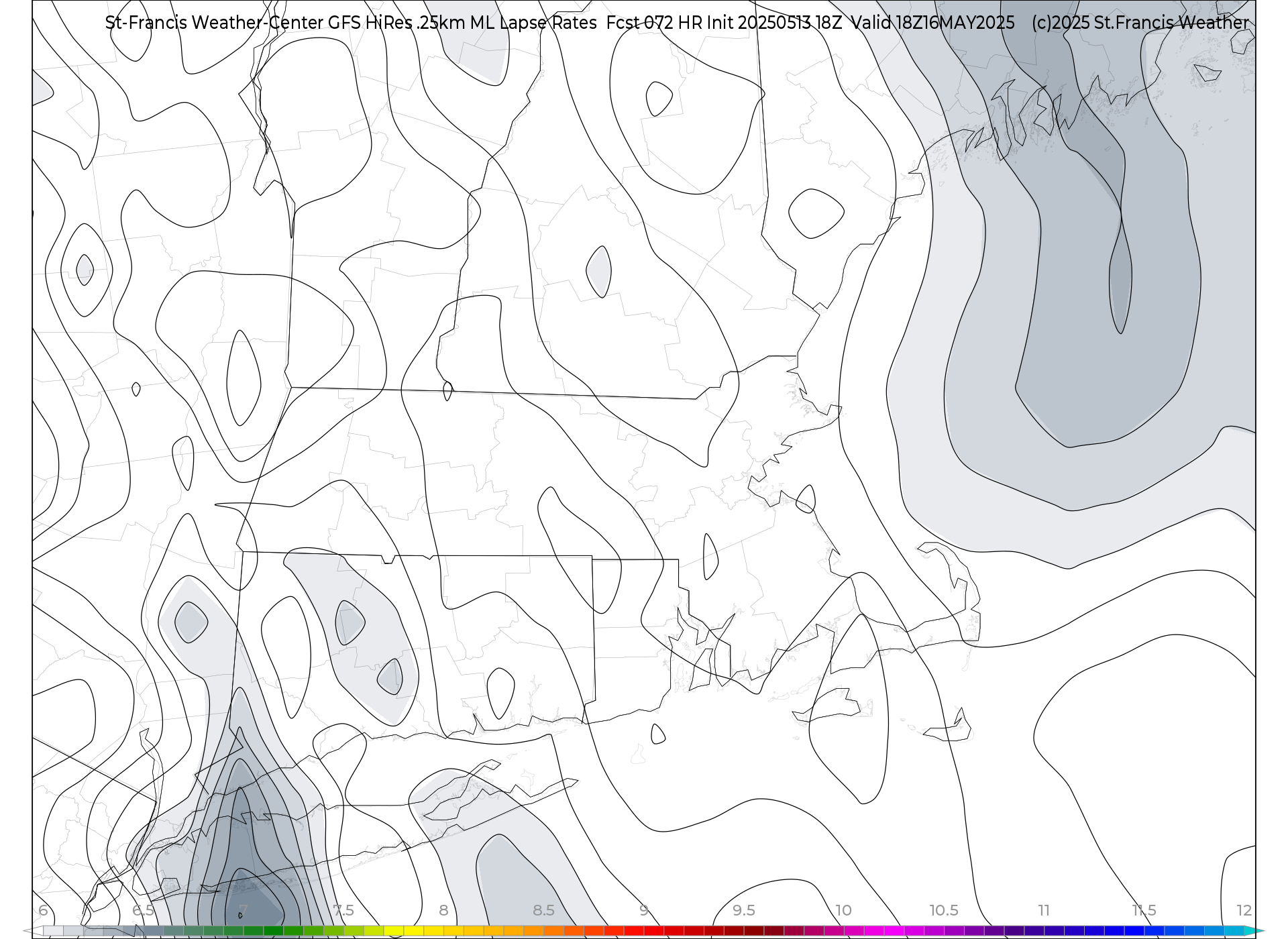This screenshot has width=1288, height=939.
Task: Click the '7.5' color scale label
Action: 343,910
